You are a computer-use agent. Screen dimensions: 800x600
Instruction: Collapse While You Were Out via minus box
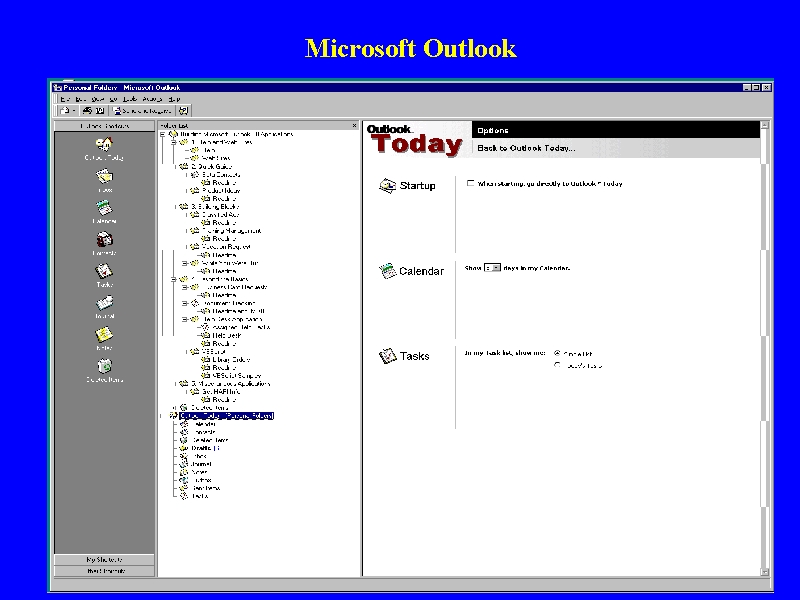(x=185, y=263)
